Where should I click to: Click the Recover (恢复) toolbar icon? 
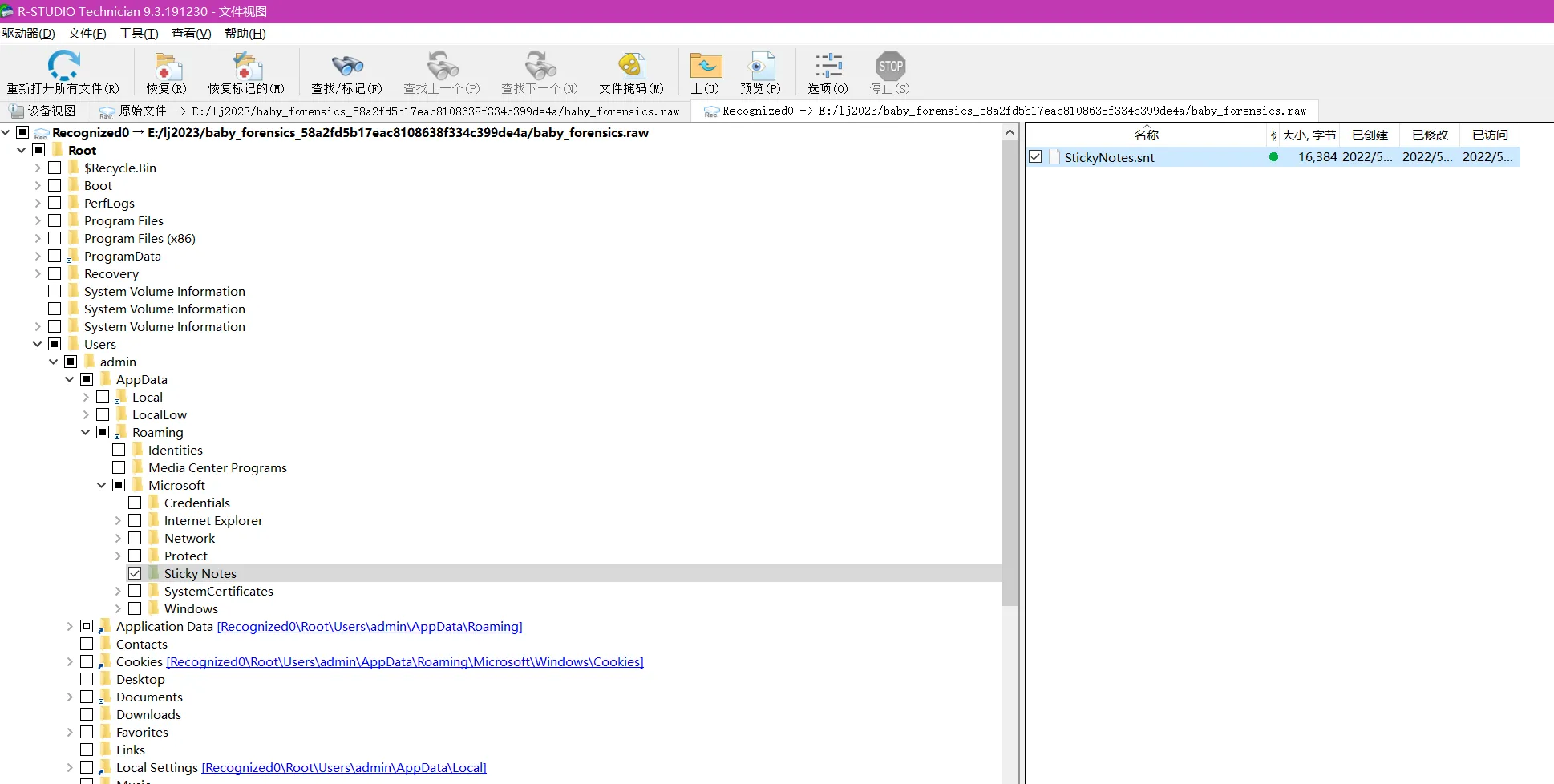pyautogui.click(x=167, y=67)
